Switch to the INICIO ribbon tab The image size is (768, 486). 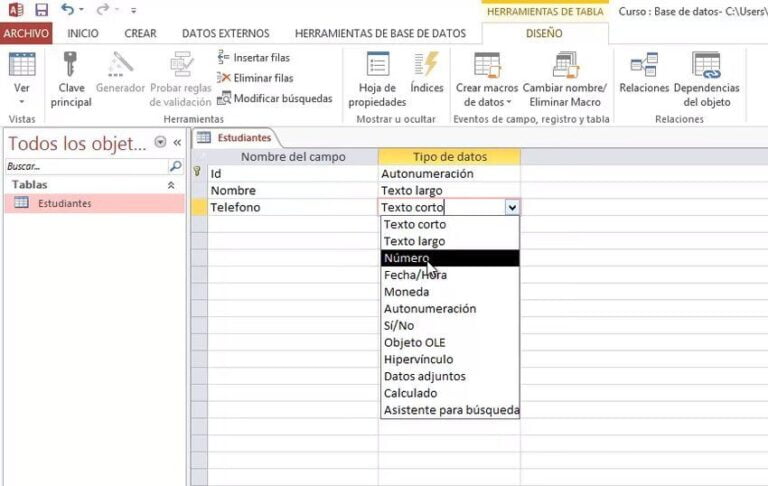(83, 33)
